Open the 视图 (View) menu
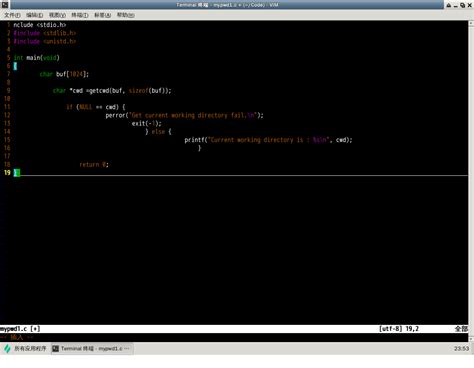Viewport: 474px width, 368px height. (x=57, y=15)
